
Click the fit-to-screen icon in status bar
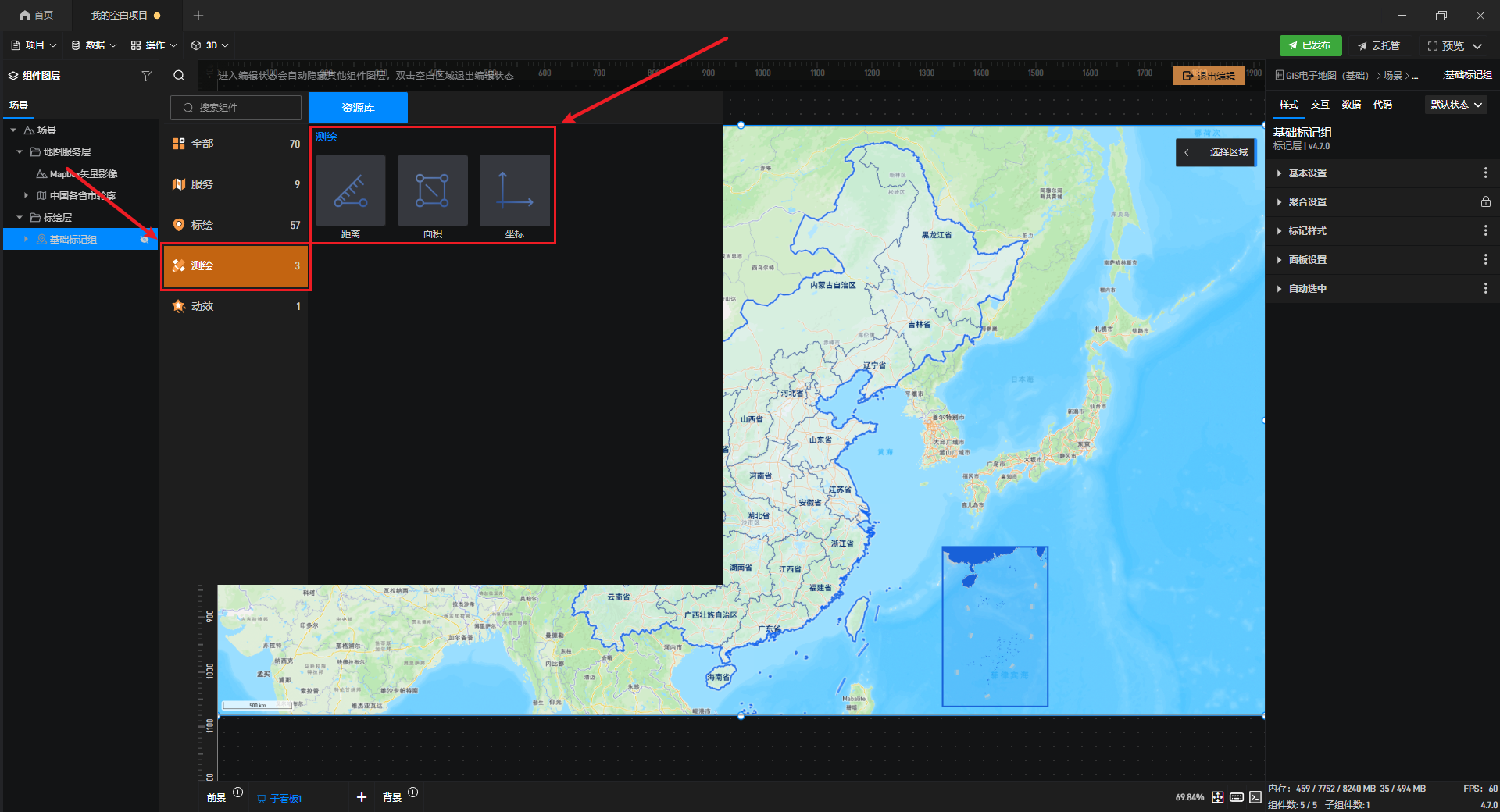[x=1218, y=797]
